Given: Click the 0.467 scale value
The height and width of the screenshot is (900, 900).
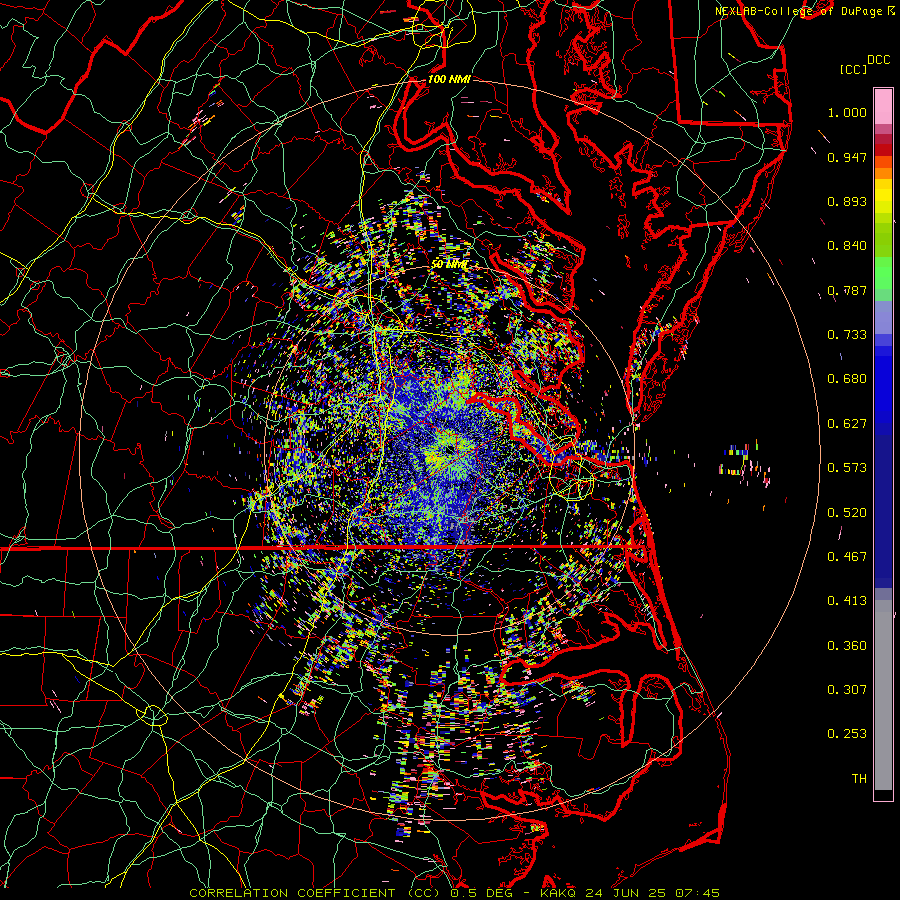Looking at the screenshot, I should (x=847, y=557).
